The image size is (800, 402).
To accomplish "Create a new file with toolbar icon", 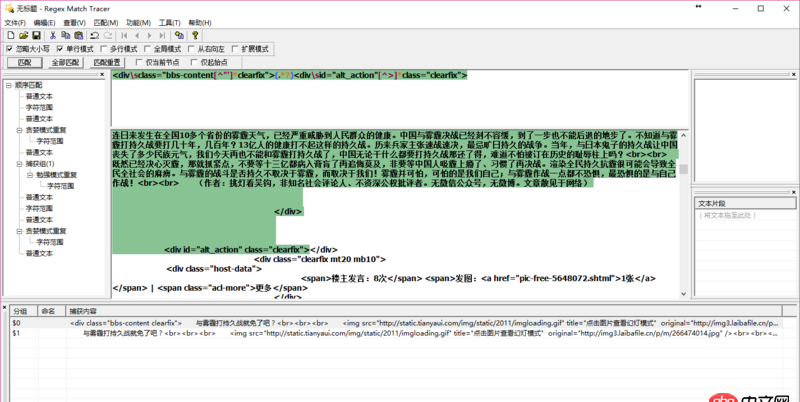I will click(11, 35).
